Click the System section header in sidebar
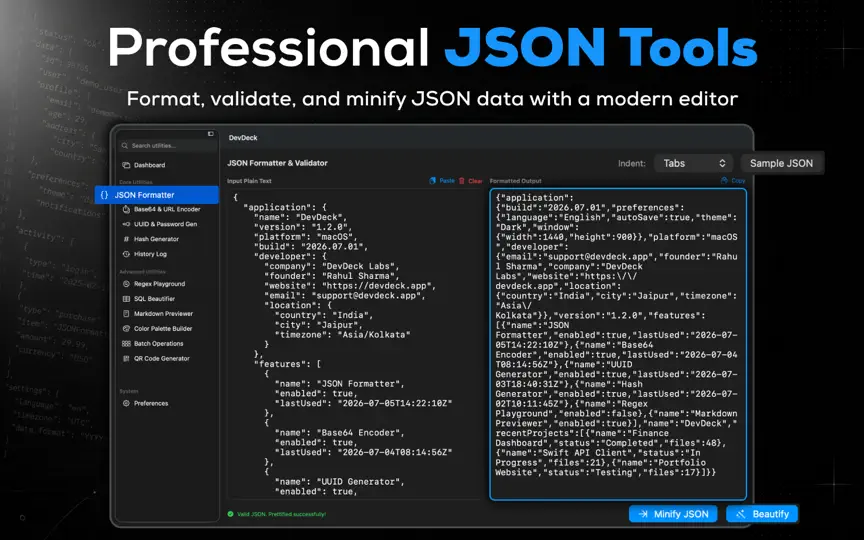The width and height of the screenshot is (864, 540). [128, 391]
